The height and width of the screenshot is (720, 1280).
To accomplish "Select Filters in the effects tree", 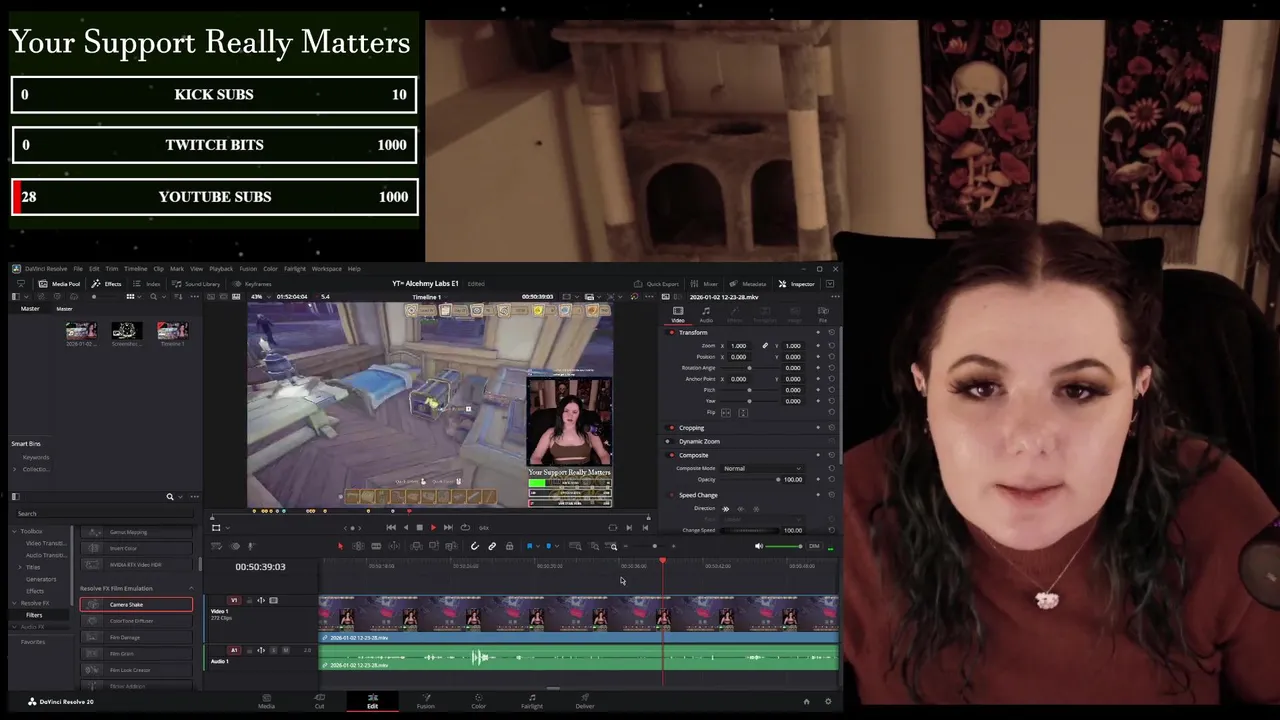I will [x=34, y=615].
